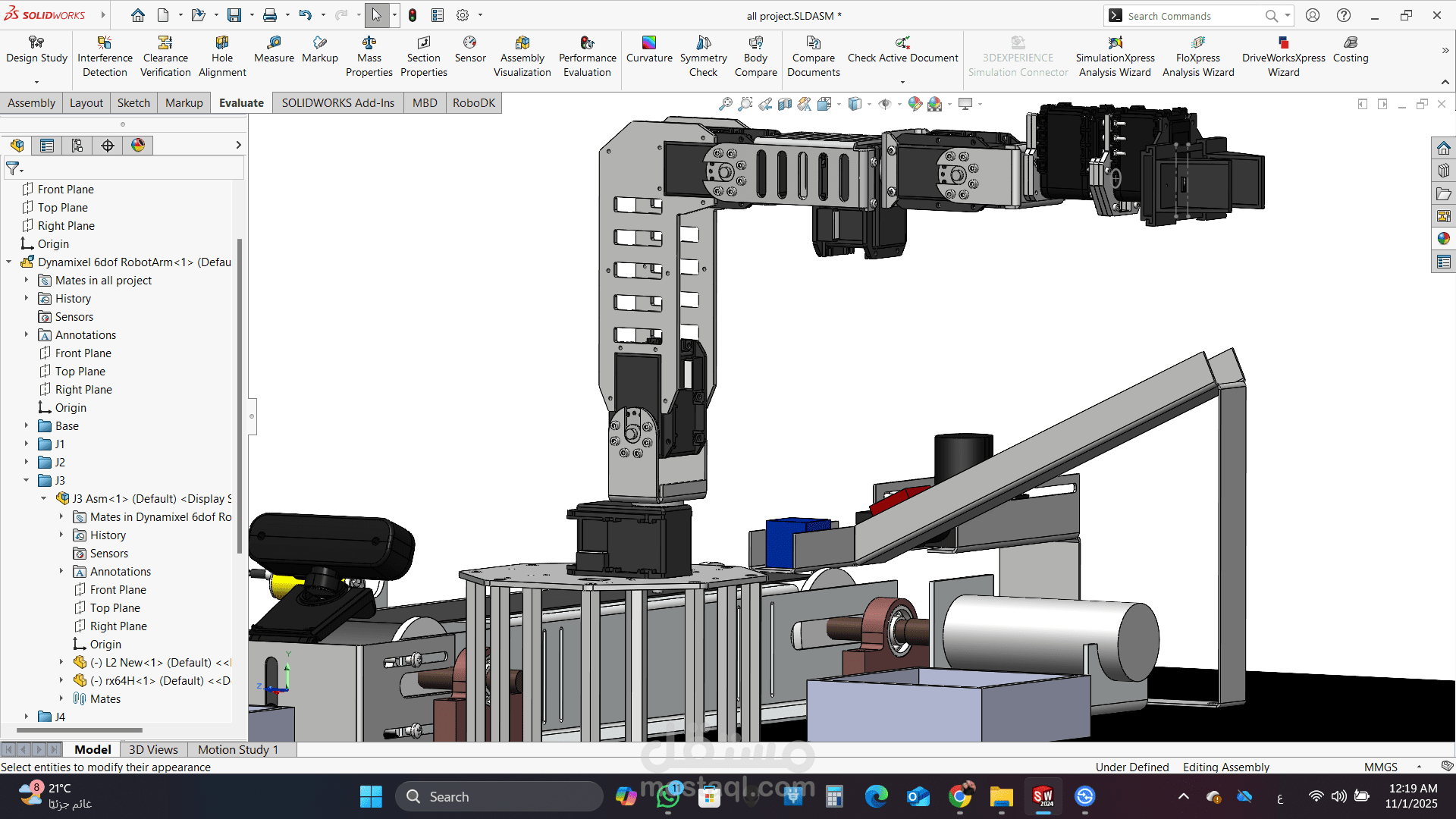Click Zoom to Fit in view toolbar
The height and width of the screenshot is (819, 1456).
[x=726, y=104]
